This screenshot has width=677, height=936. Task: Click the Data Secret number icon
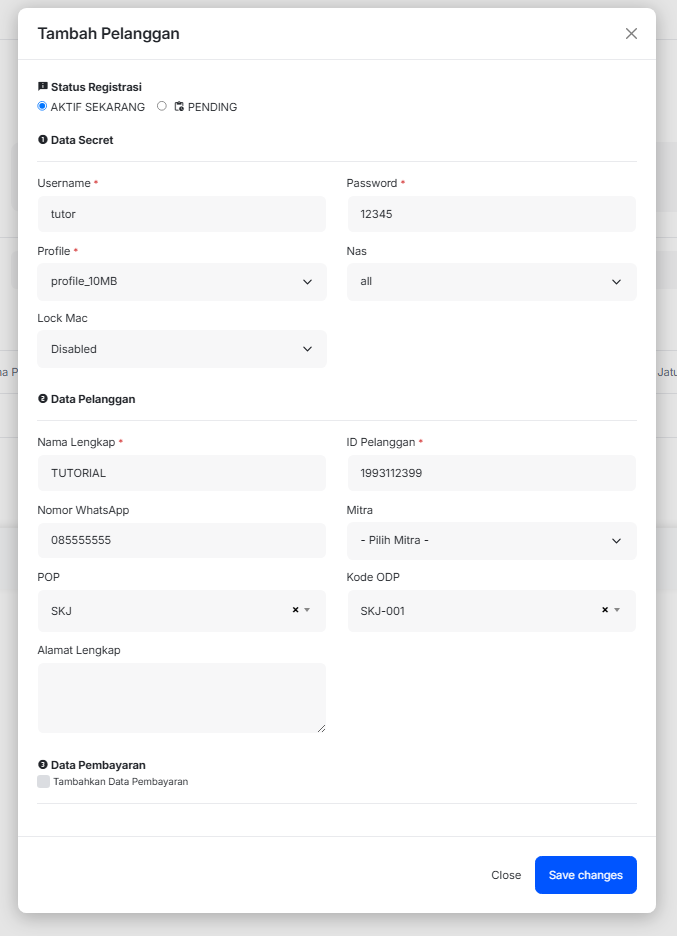click(x=42, y=140)
